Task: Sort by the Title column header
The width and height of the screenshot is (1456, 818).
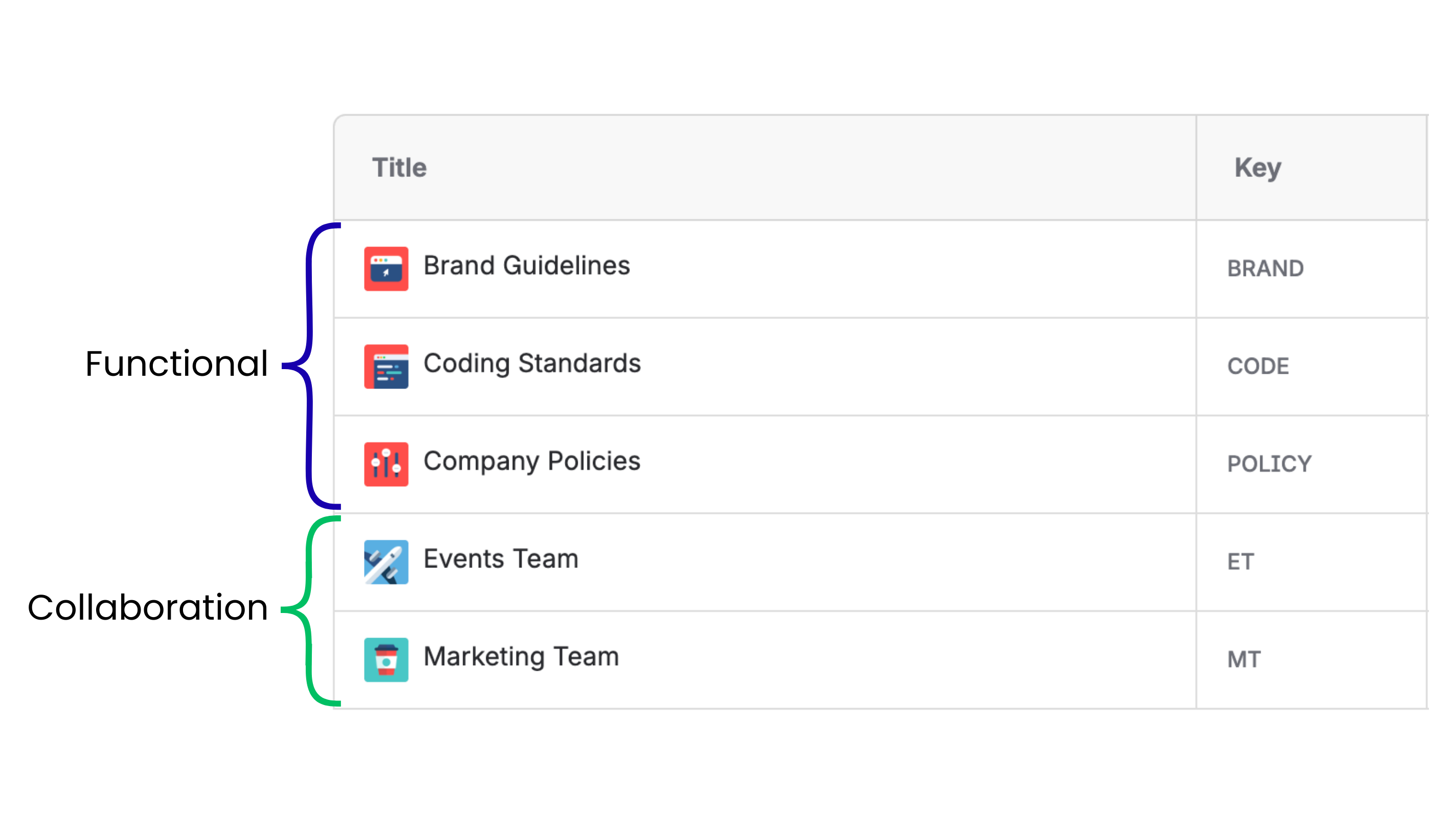Action: coord(399,168)
